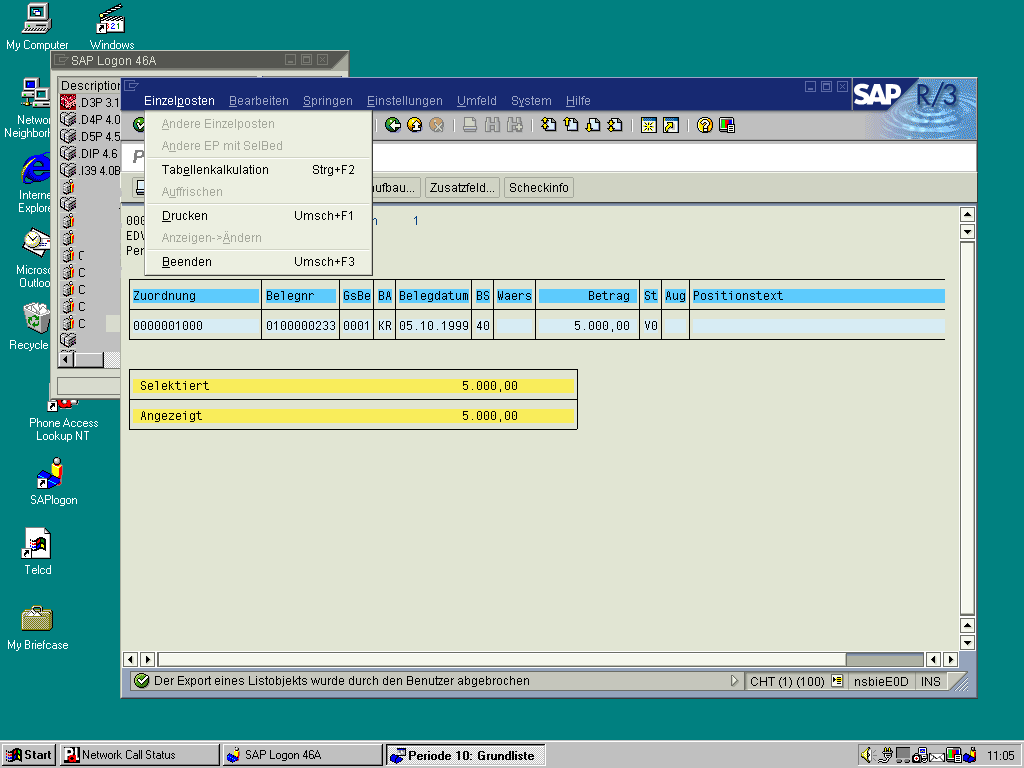
Task: Choose Beenden from the dropdown menu
Action: [x=258, y=262]
